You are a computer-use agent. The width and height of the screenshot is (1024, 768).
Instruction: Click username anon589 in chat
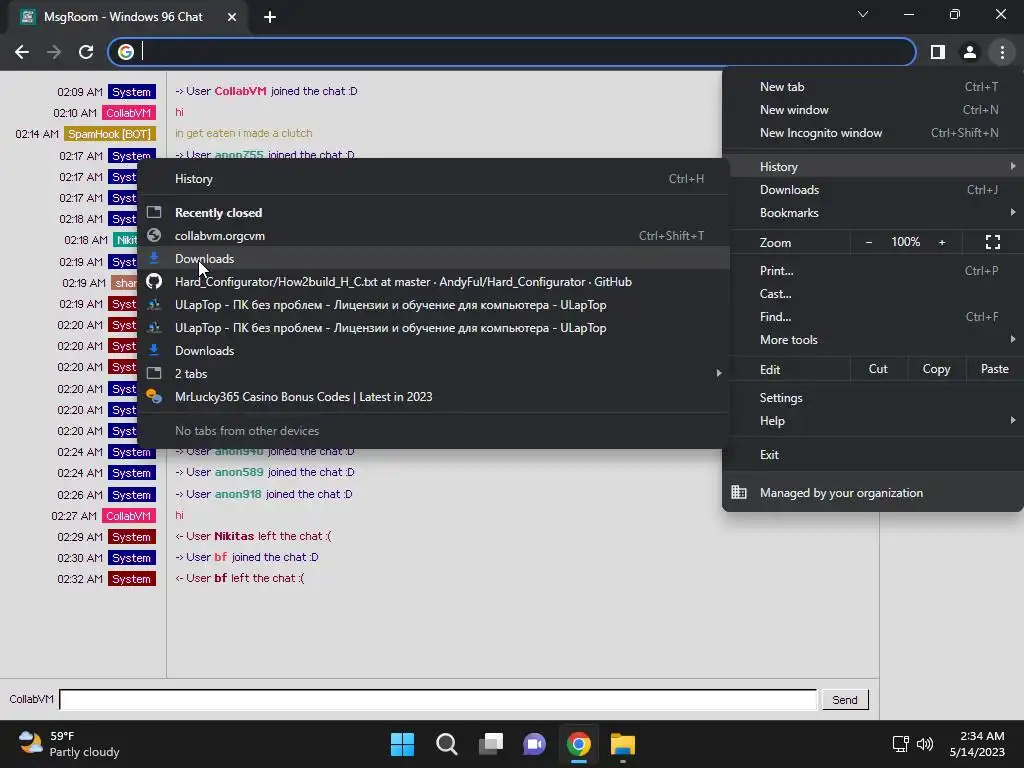pyautogui.click(x=239, y=472)
